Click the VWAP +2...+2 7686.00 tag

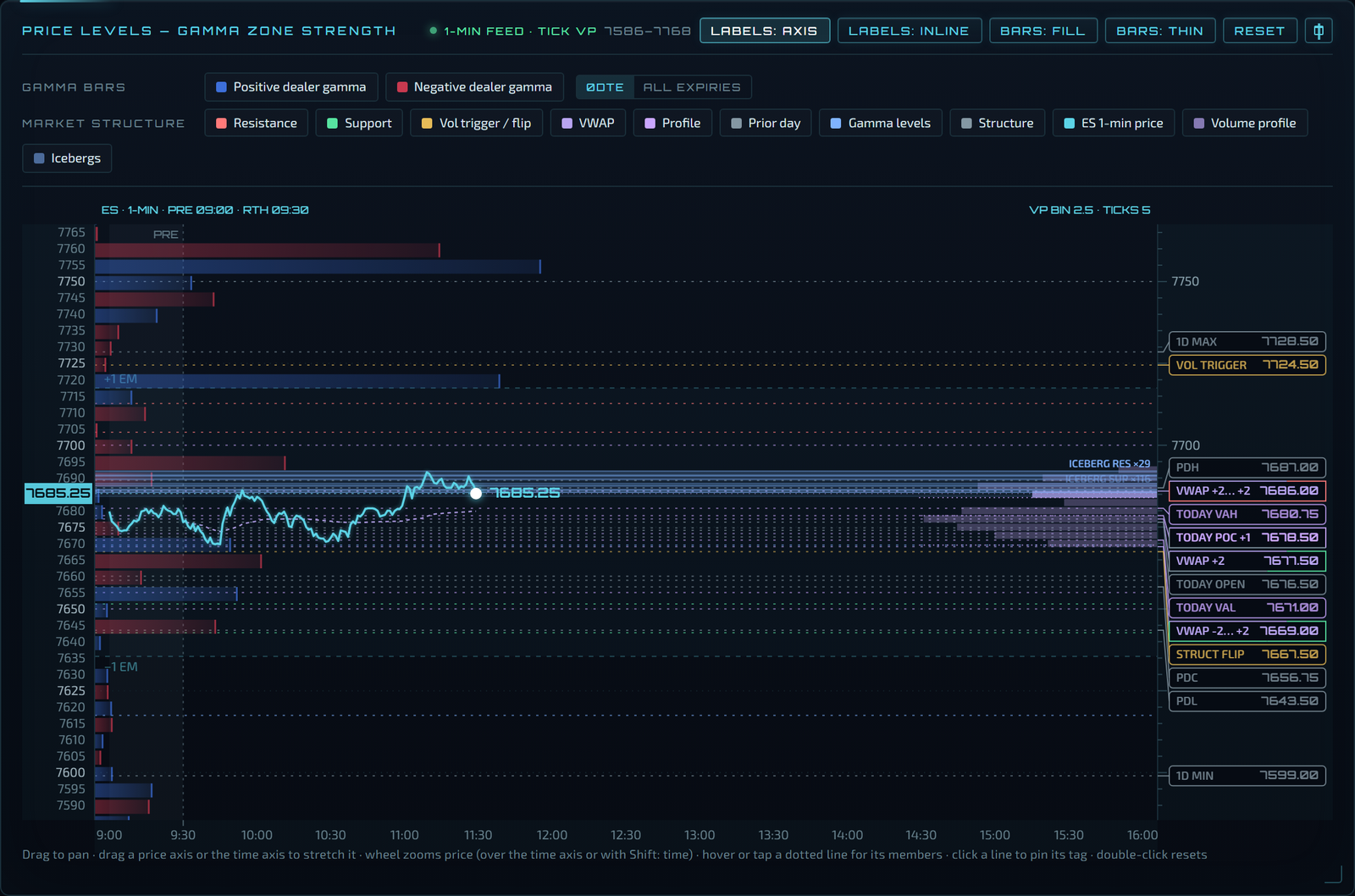point(1247,490)
